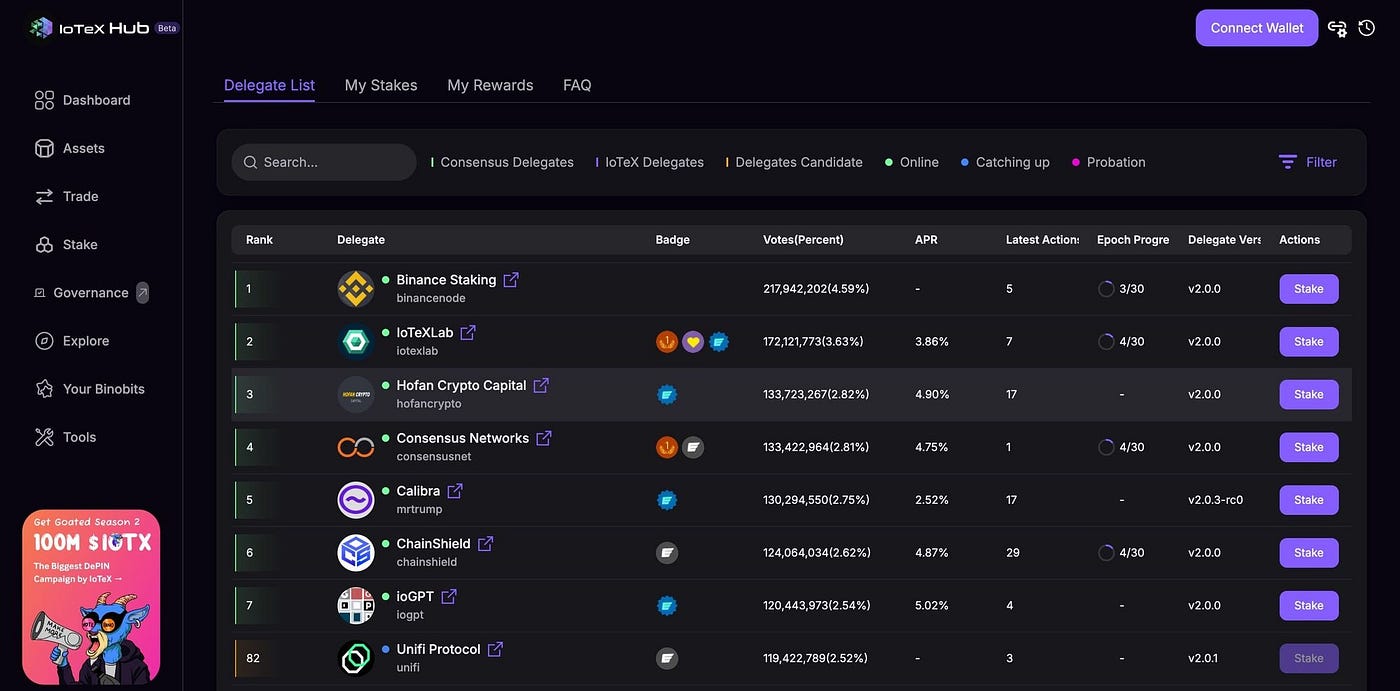Expand the Governance external menu item
Viewport: 1400px width, 691px height.
click(x=91, y=293)
